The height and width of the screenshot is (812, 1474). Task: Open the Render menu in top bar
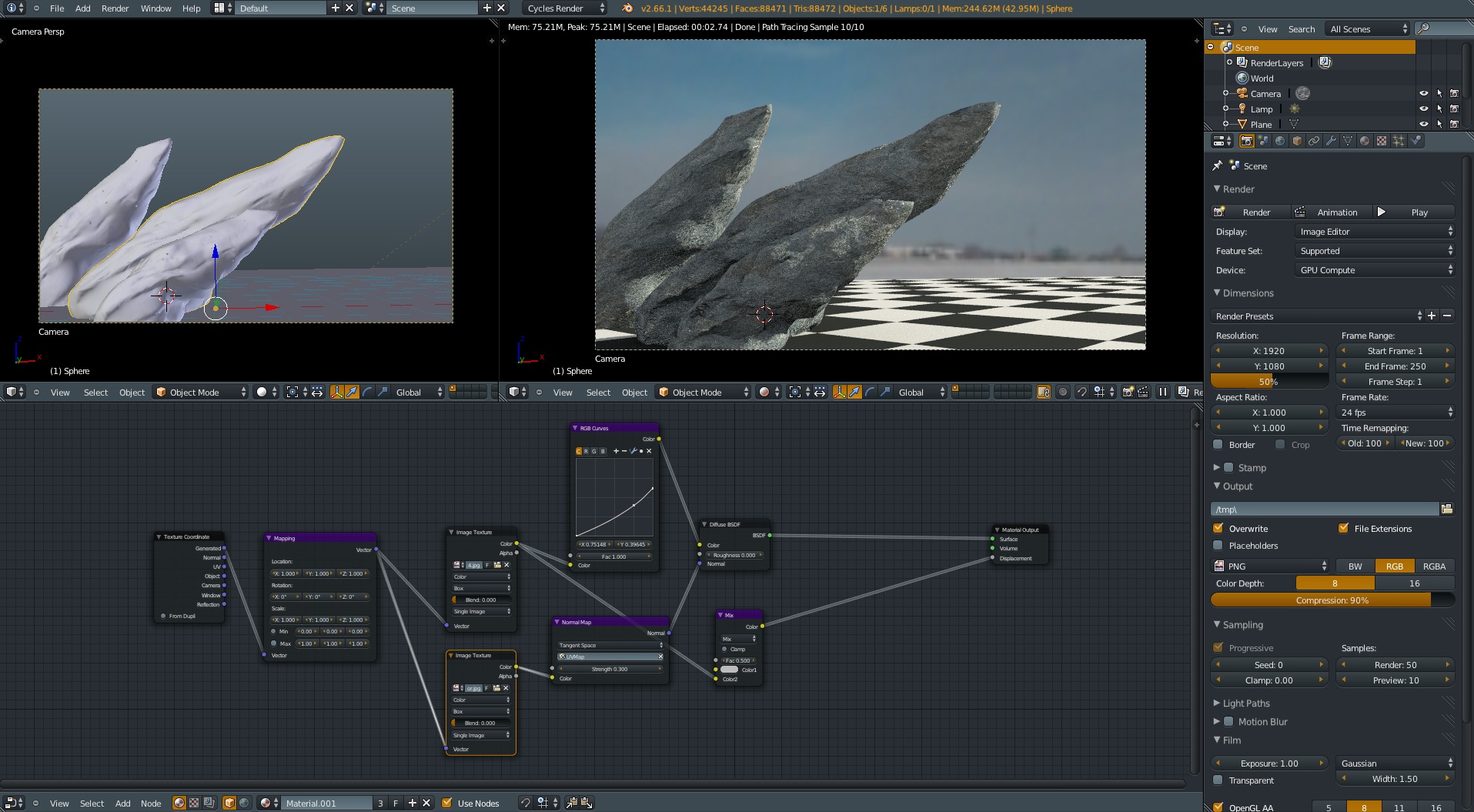click(115, 8)
